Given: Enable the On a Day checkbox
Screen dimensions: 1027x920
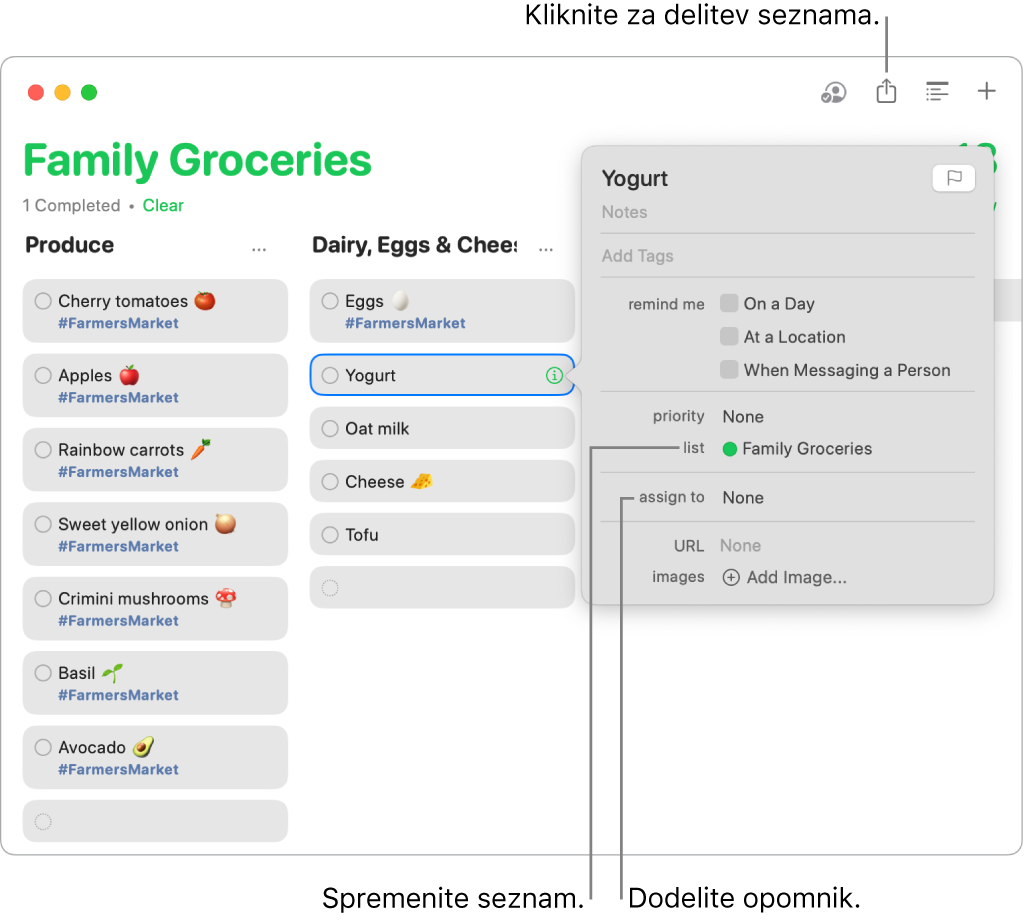Looking at the screenshot, I should coord(729,304).
